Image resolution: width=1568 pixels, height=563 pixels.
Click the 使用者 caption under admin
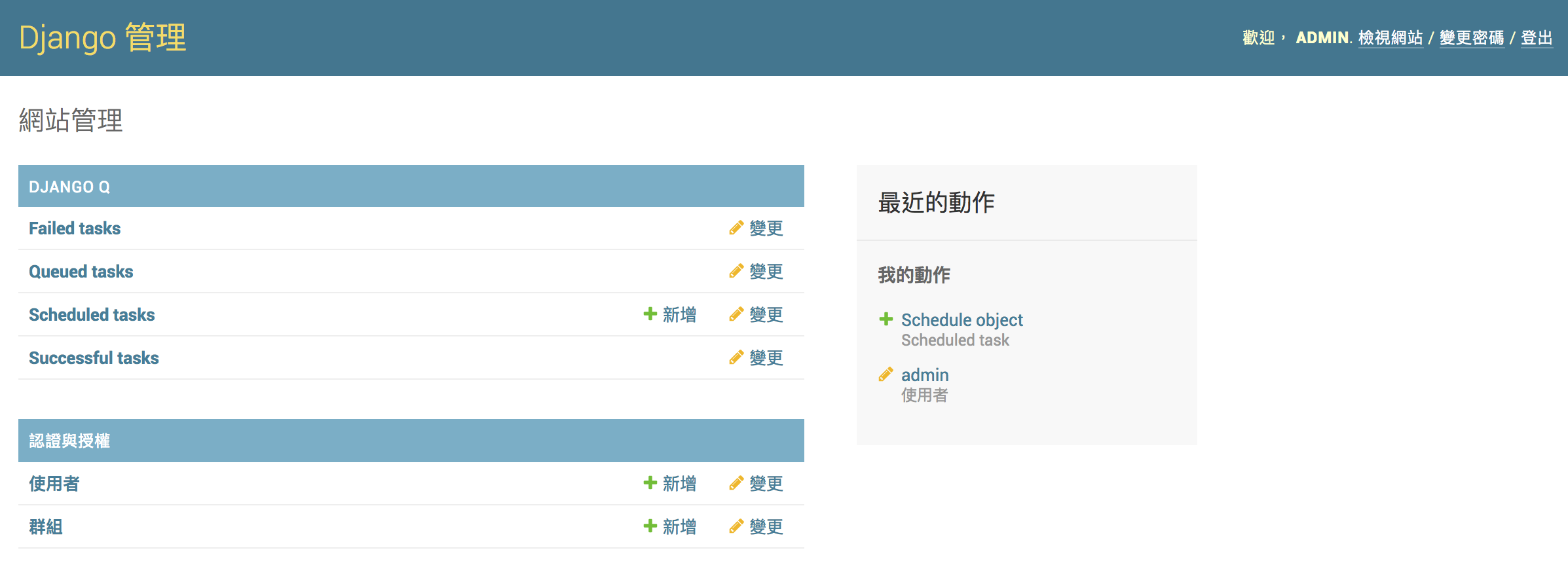tap(925, 395)
